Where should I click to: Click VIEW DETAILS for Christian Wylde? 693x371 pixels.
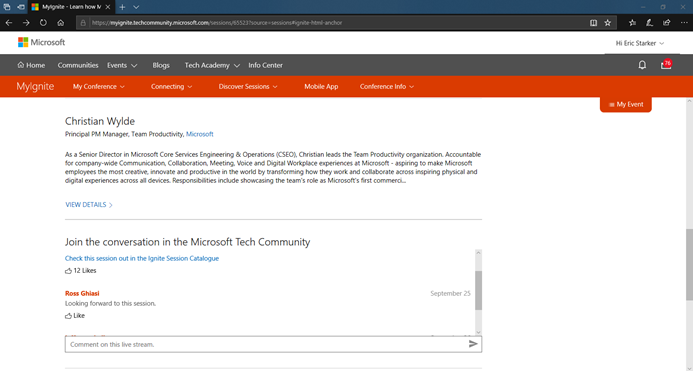[89, 205]
